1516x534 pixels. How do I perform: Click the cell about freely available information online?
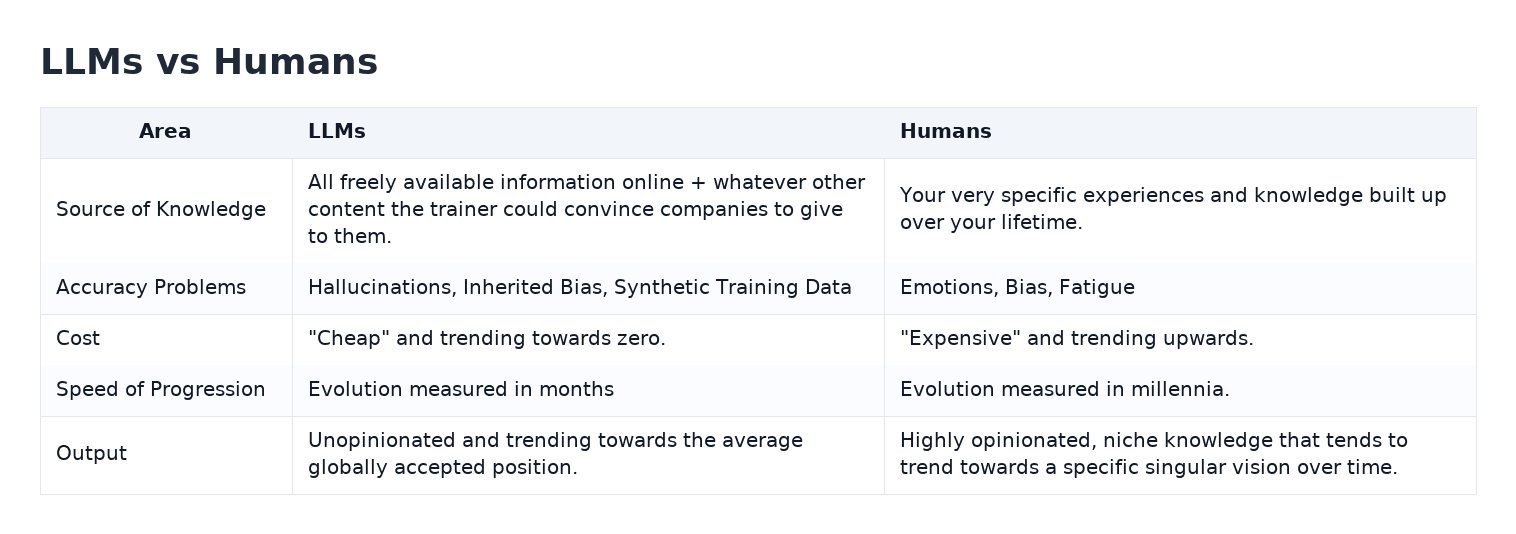(586, 210)
